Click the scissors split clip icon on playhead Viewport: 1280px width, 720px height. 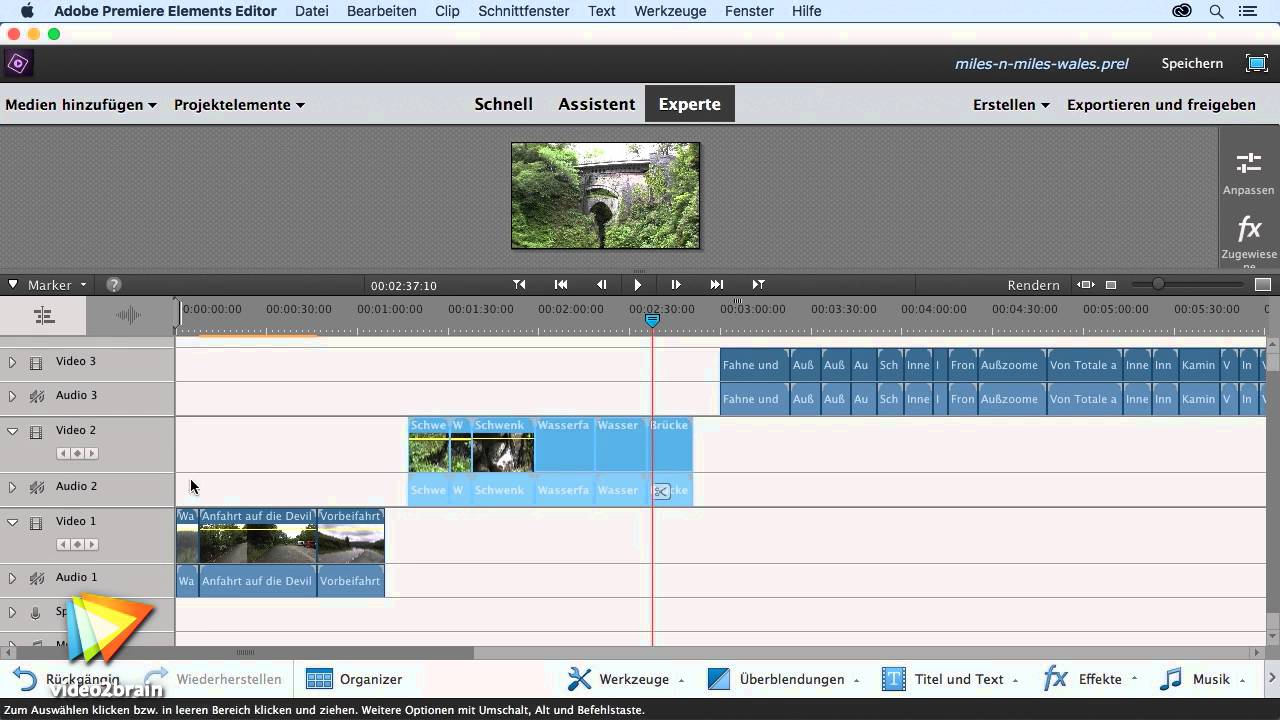coord(661,491)
